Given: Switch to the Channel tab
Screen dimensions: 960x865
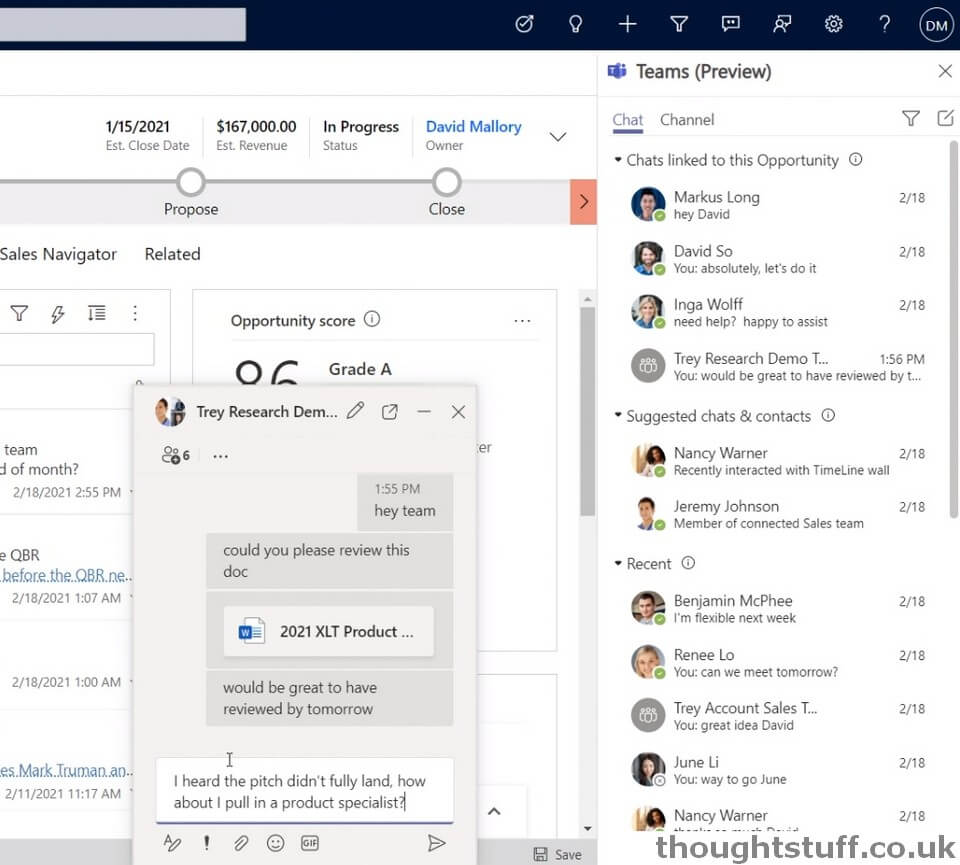Looking at the screenshot, I should click(x=687, y=120).
